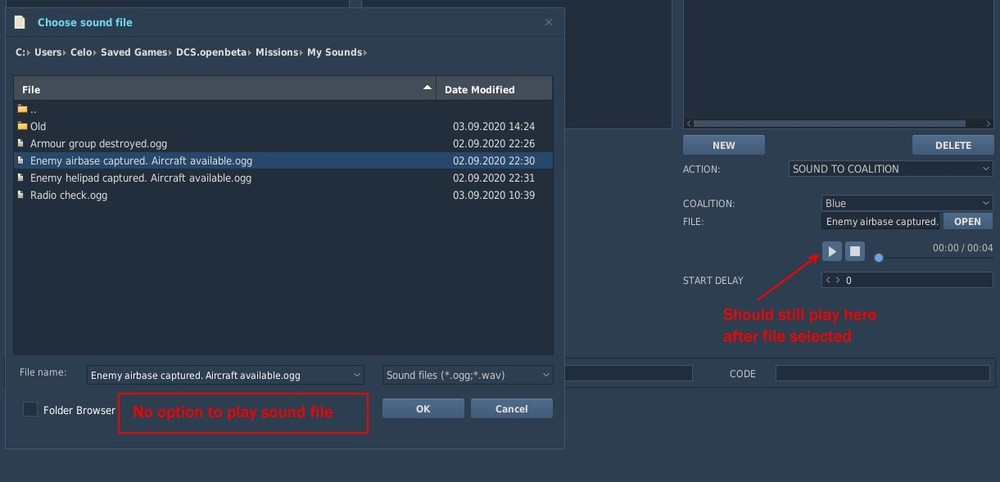Select Armour group destroyed.ogg file
This screenshot has width=1000, height=482.
click(x=283, y=143)
